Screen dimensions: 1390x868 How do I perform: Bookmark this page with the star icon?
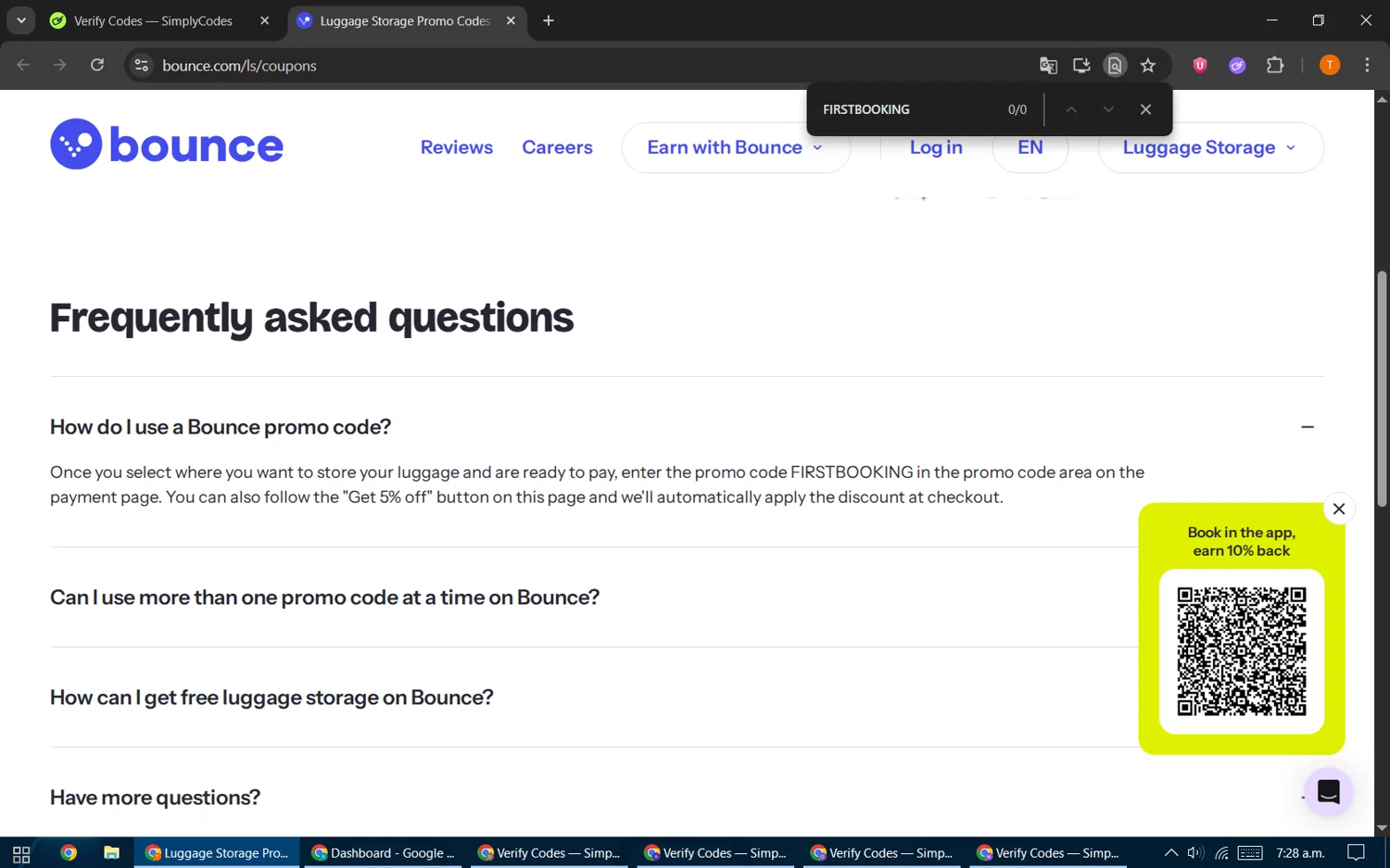pyautogui.click(x=1148, y=65)
